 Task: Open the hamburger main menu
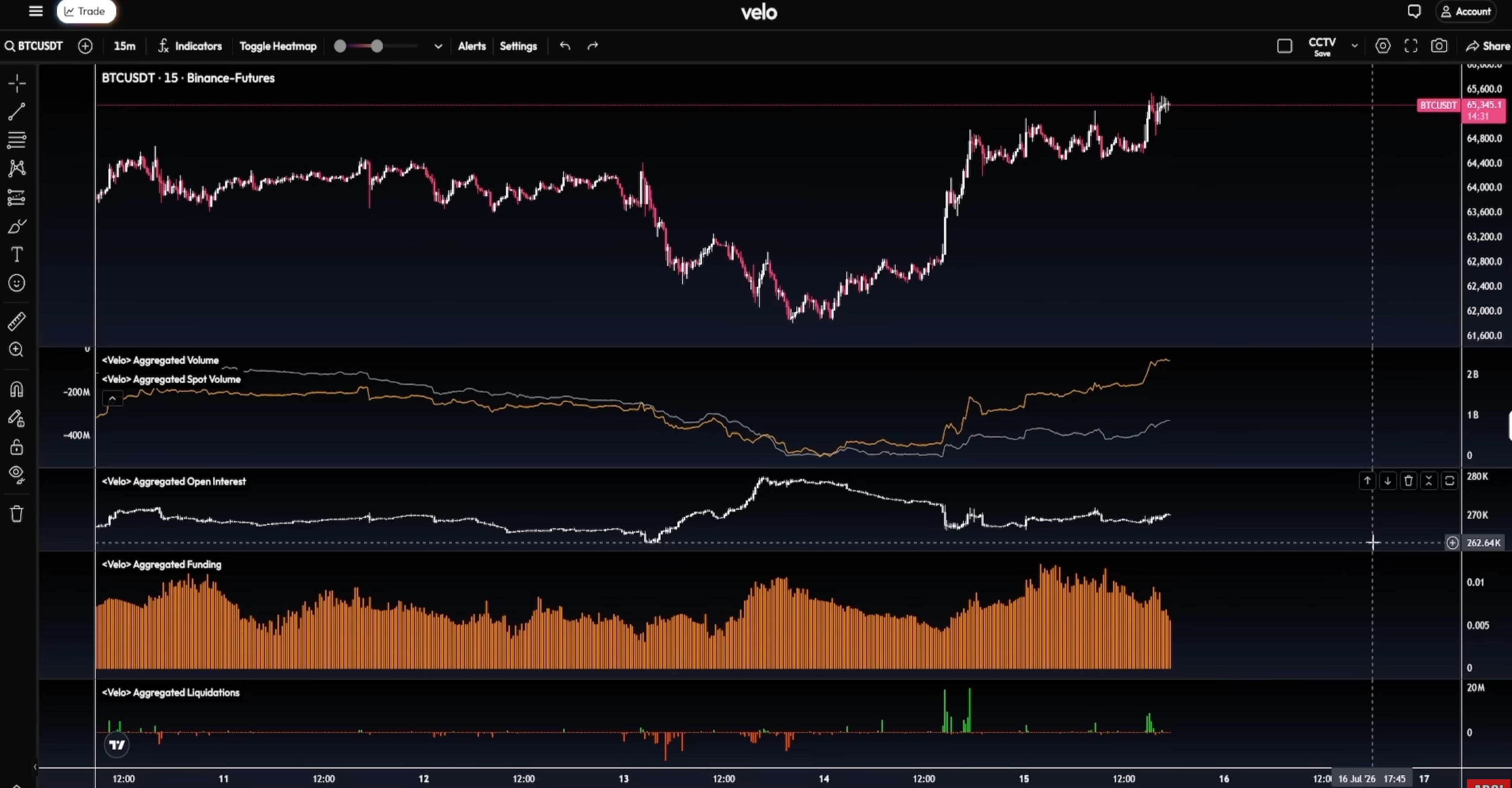(36, 11)
